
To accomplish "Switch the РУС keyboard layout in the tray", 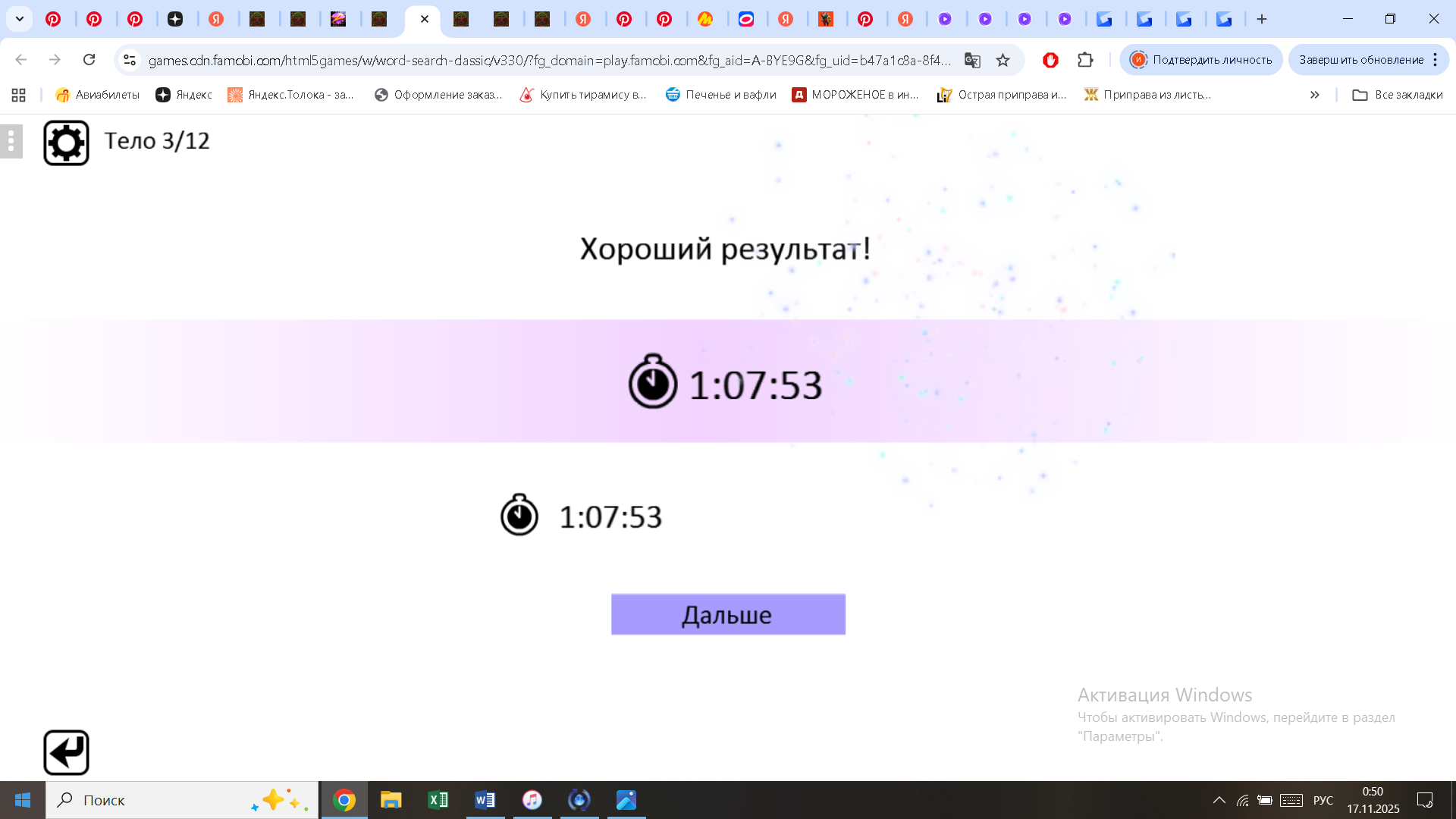I will (x=1323, y=800).
